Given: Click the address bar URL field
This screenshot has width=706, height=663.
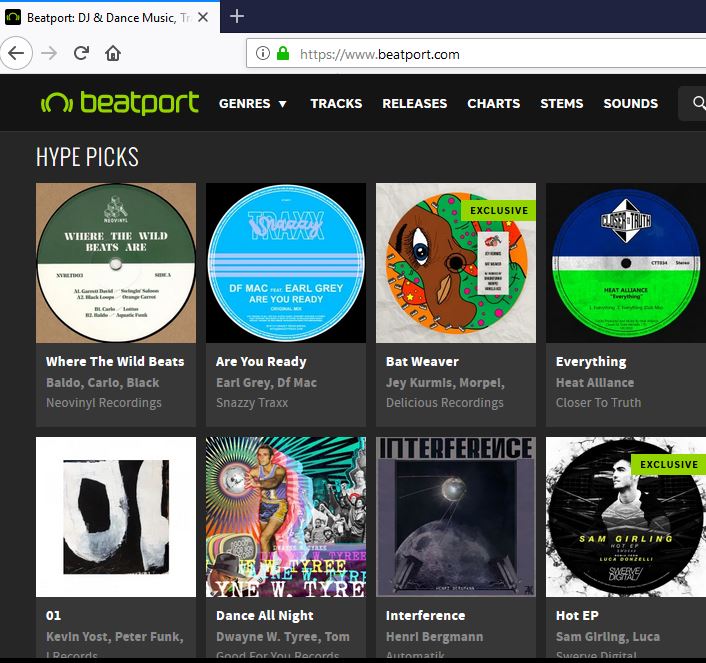Looking at the screenshot, I should click(476, 54).
